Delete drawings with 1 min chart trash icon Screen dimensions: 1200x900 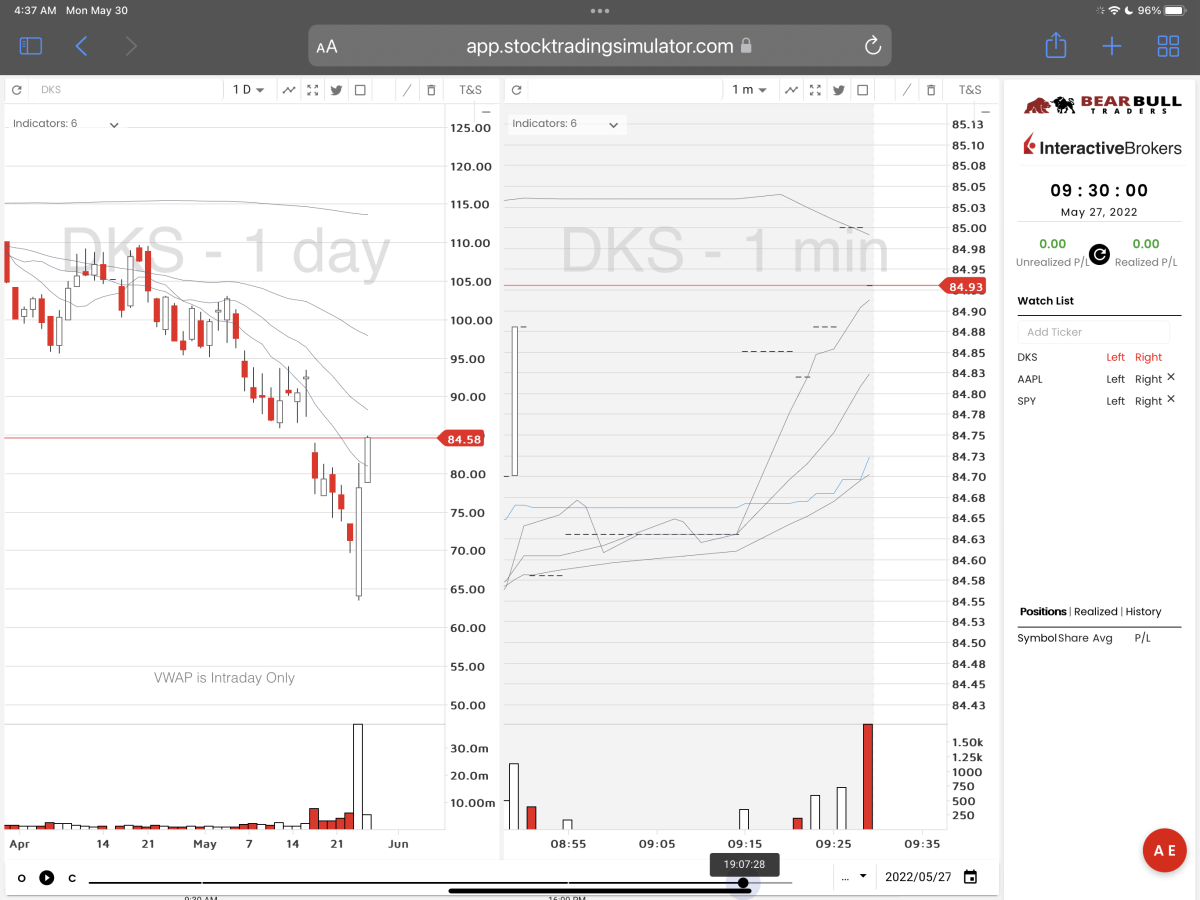pos(931,90)
